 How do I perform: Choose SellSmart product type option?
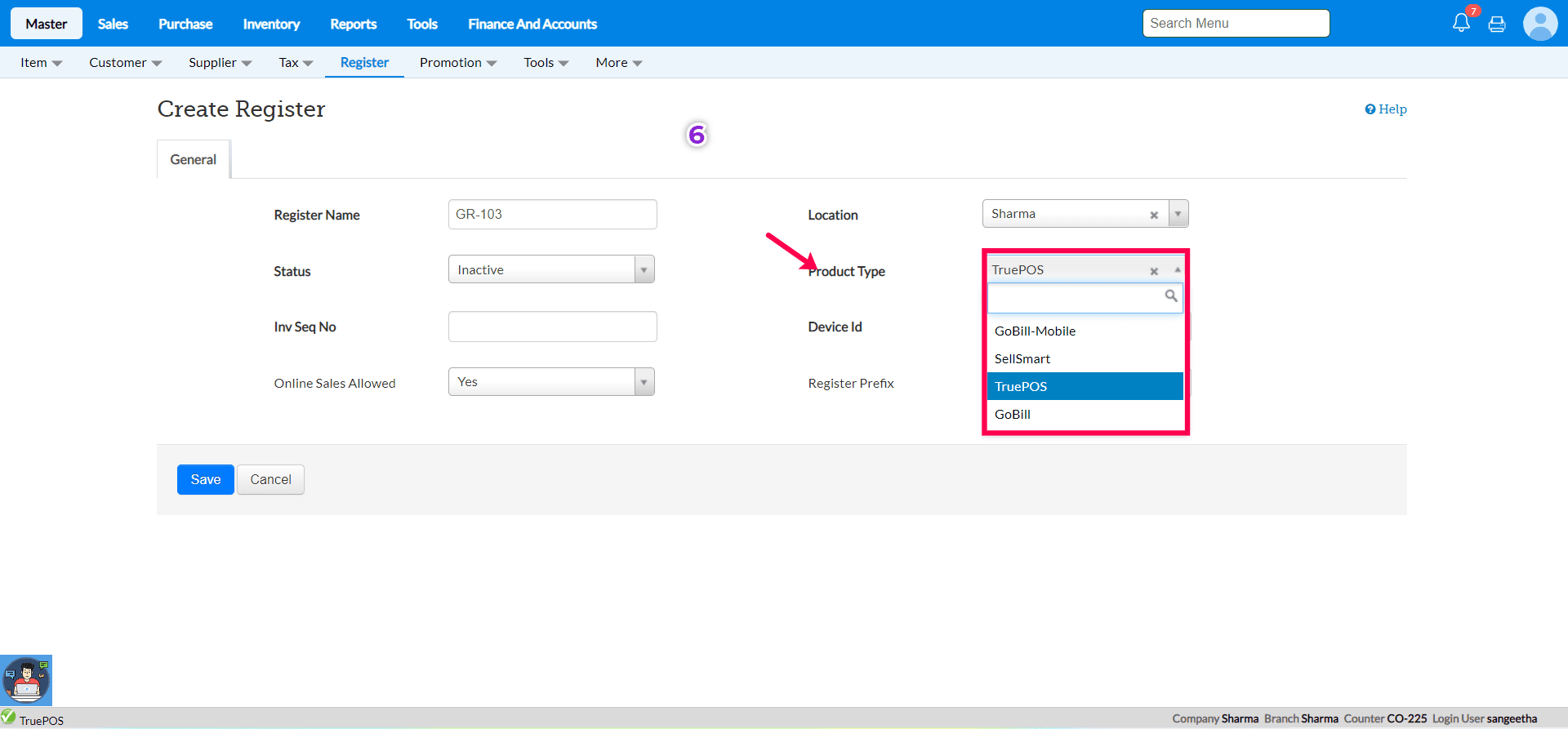[x=1022, y=359]
